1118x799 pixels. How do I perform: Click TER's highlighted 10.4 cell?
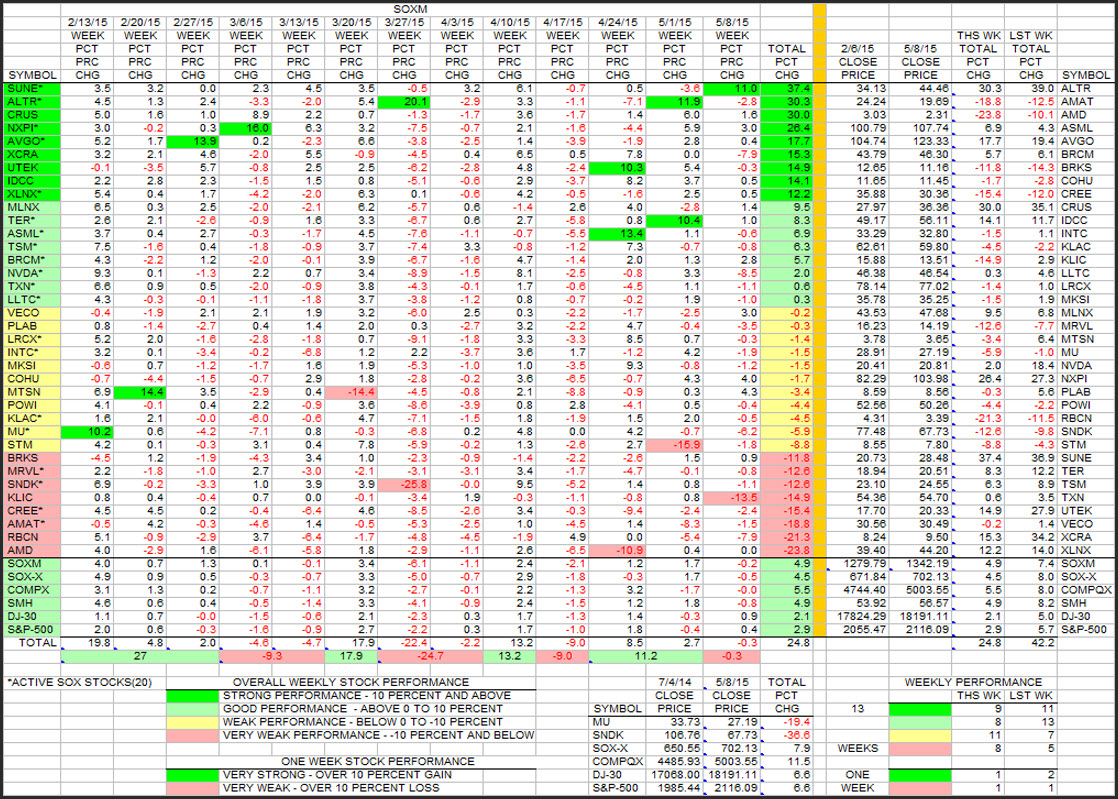(x=675, y=220)
